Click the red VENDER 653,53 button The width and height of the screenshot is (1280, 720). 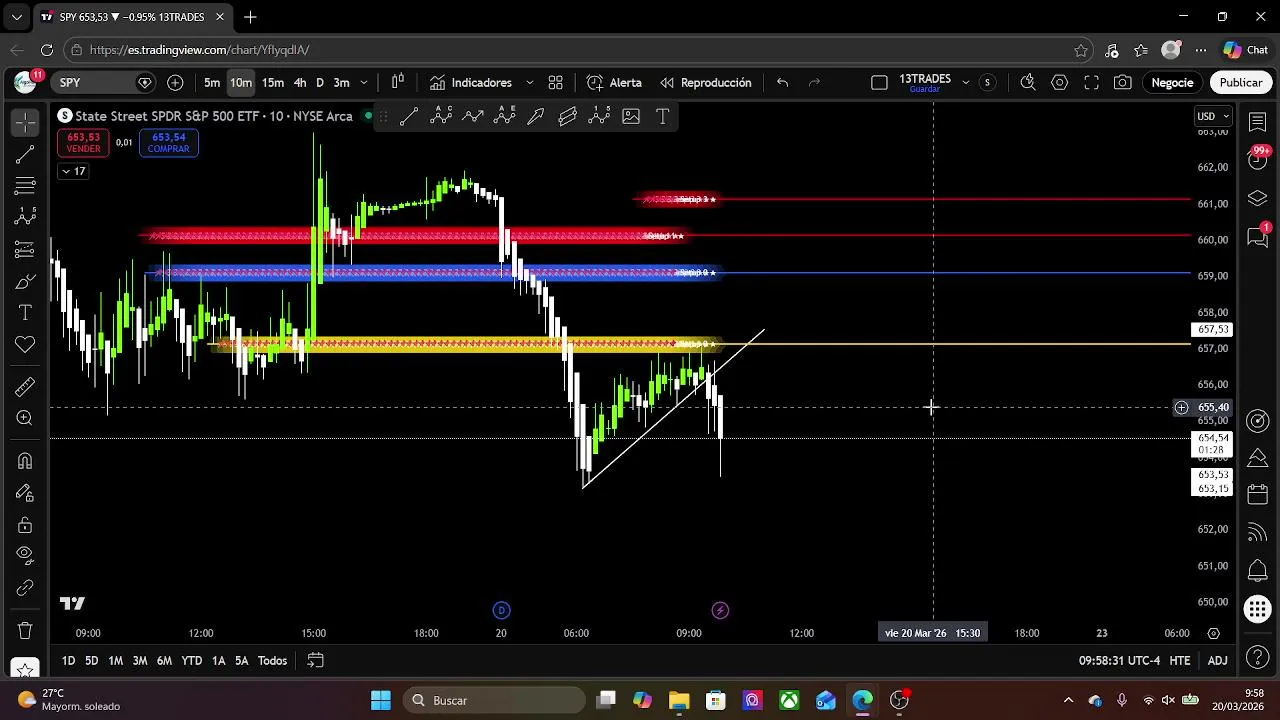(x=83, y=143)
